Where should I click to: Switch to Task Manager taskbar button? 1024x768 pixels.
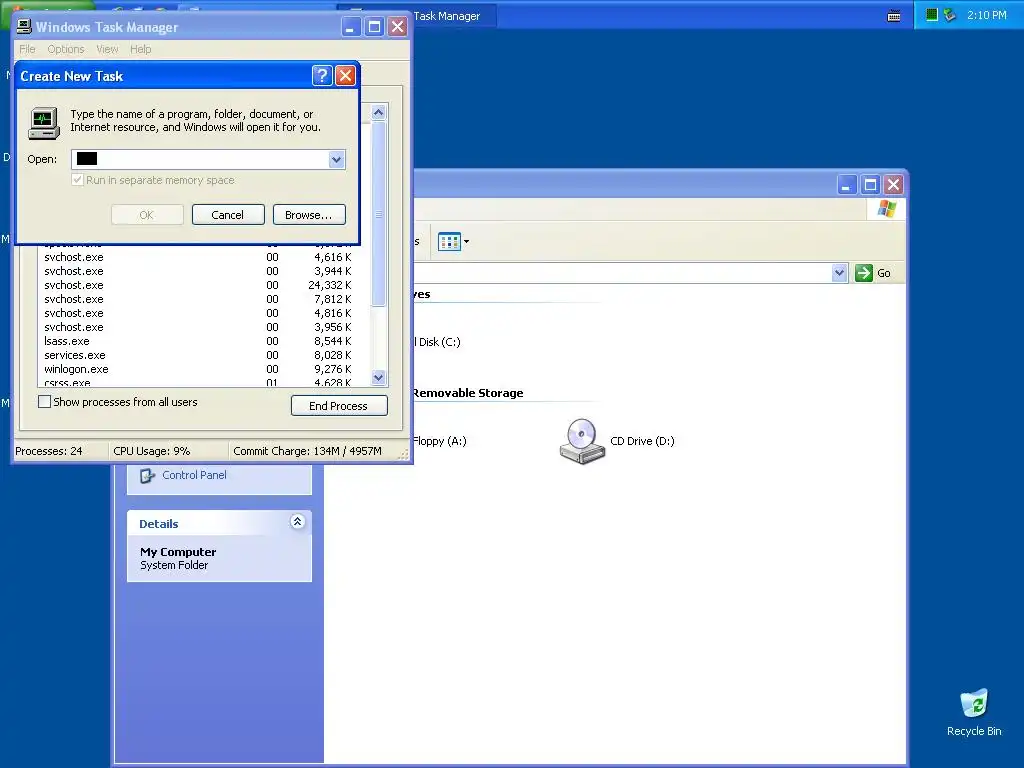click(x=418, y=16)
